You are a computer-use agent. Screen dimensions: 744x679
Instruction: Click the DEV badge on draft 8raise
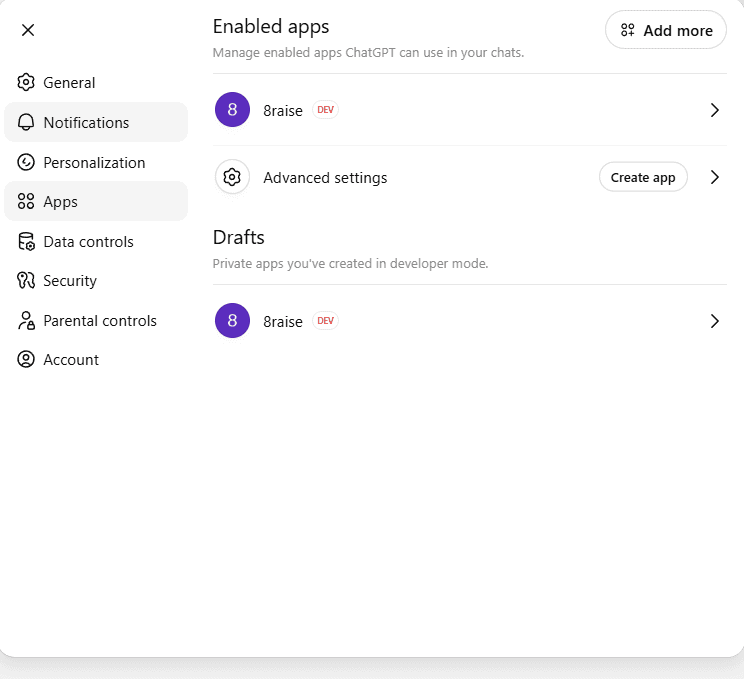tap(325, 321)
